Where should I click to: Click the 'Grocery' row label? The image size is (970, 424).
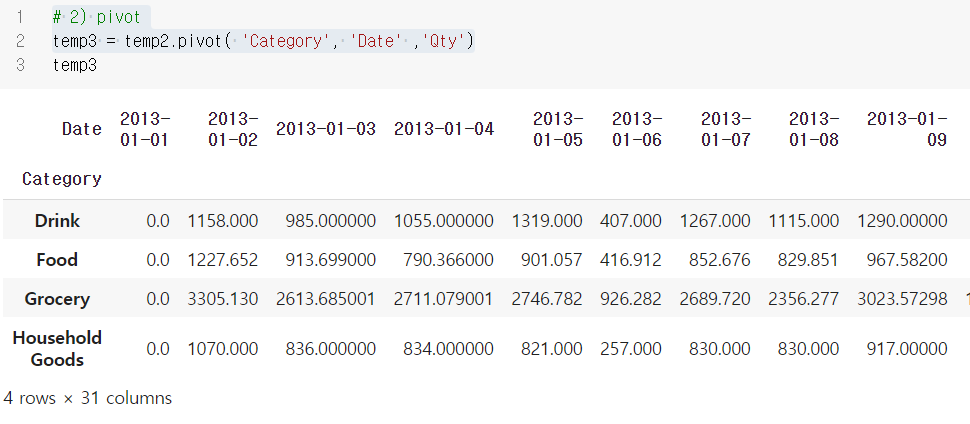(57, 299)
